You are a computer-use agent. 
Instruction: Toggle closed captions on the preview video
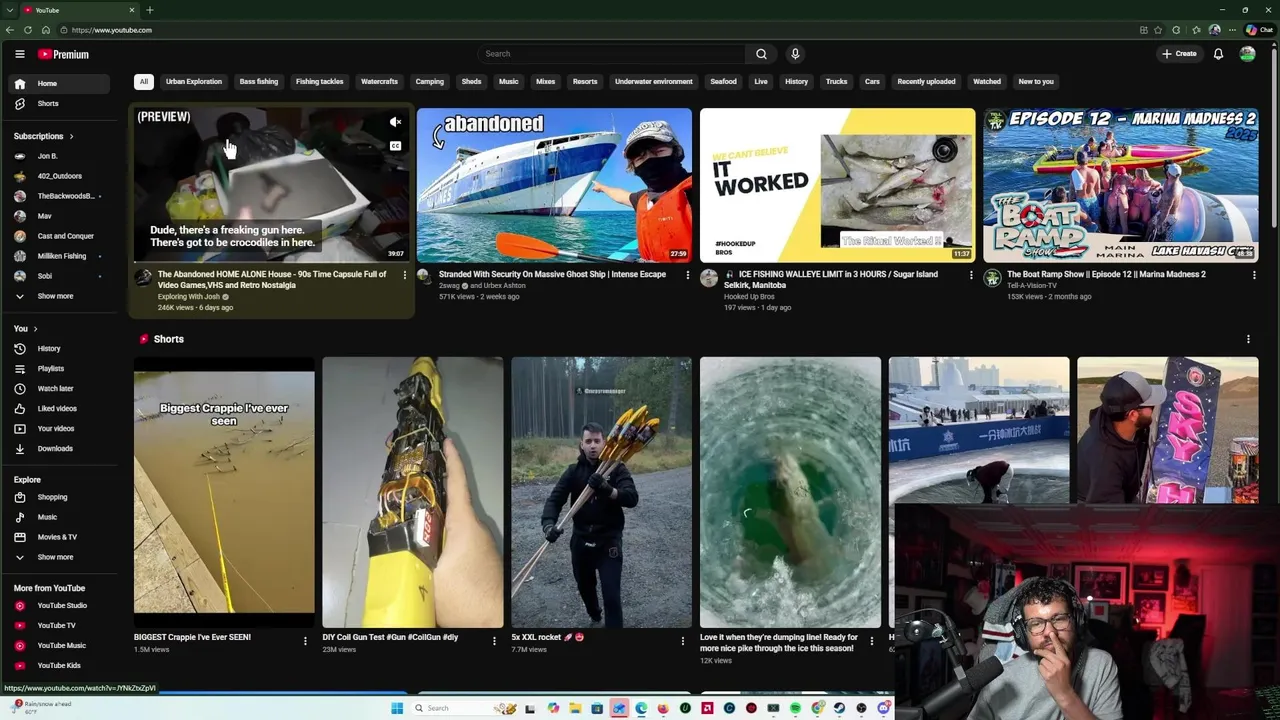pos(395,146)
